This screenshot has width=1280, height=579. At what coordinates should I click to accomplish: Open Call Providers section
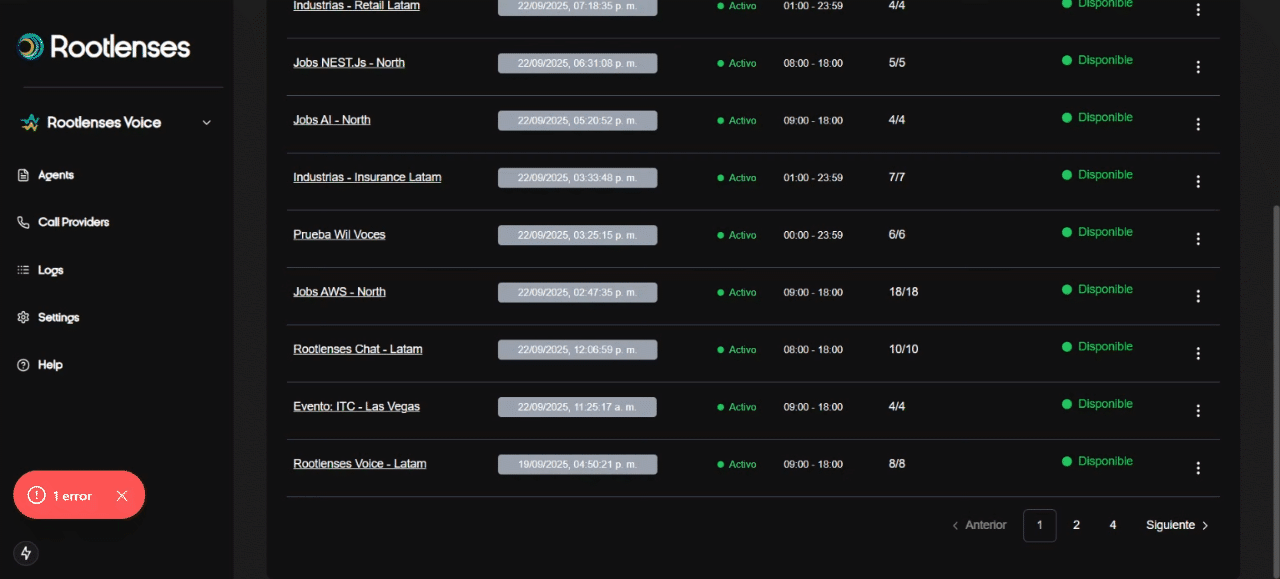[73, 222]
